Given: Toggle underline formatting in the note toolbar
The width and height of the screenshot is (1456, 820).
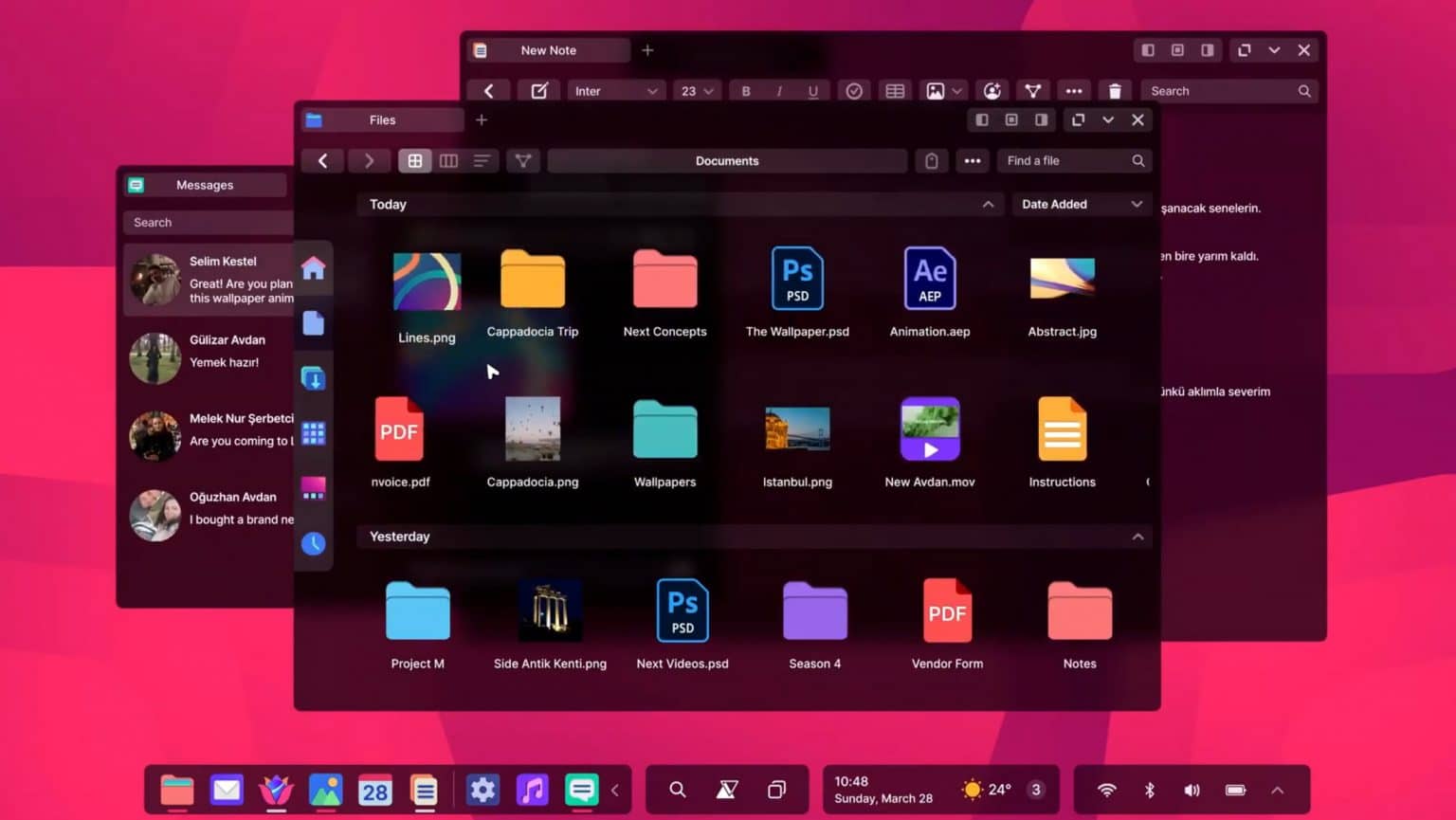Looking at the screenshot, I should click(813, 90).
